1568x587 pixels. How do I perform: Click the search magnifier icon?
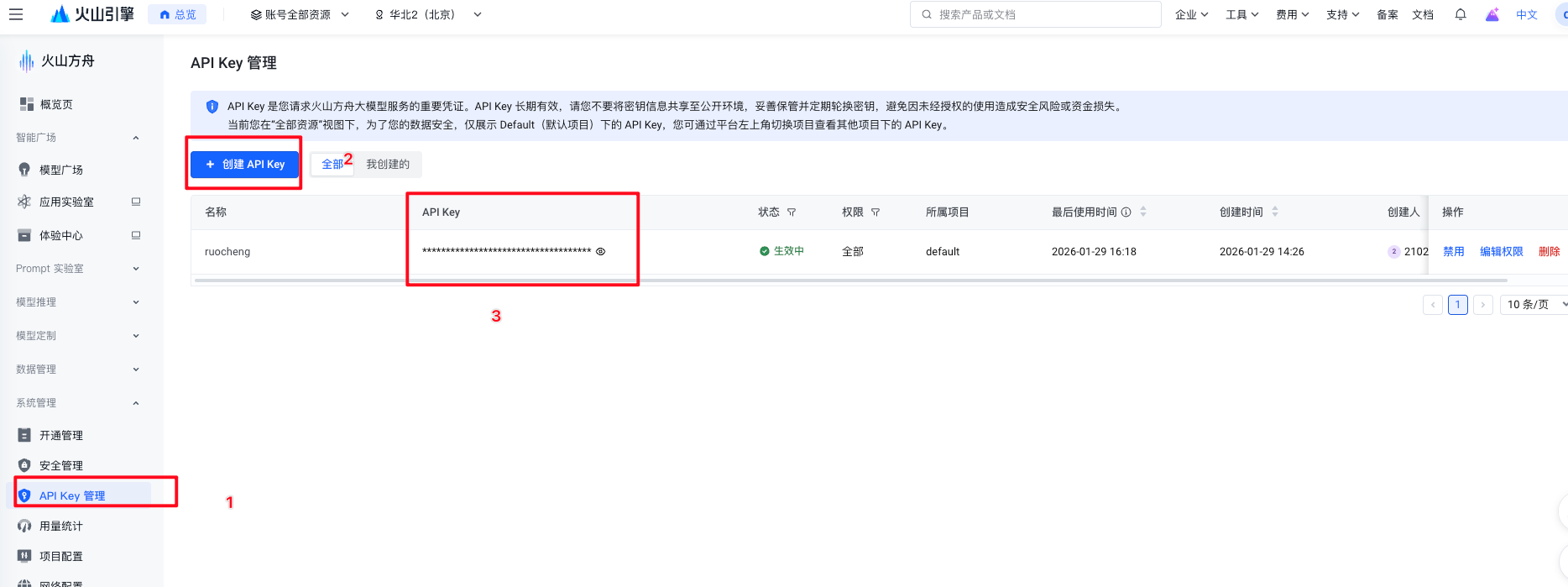click(x=927, y=14)
